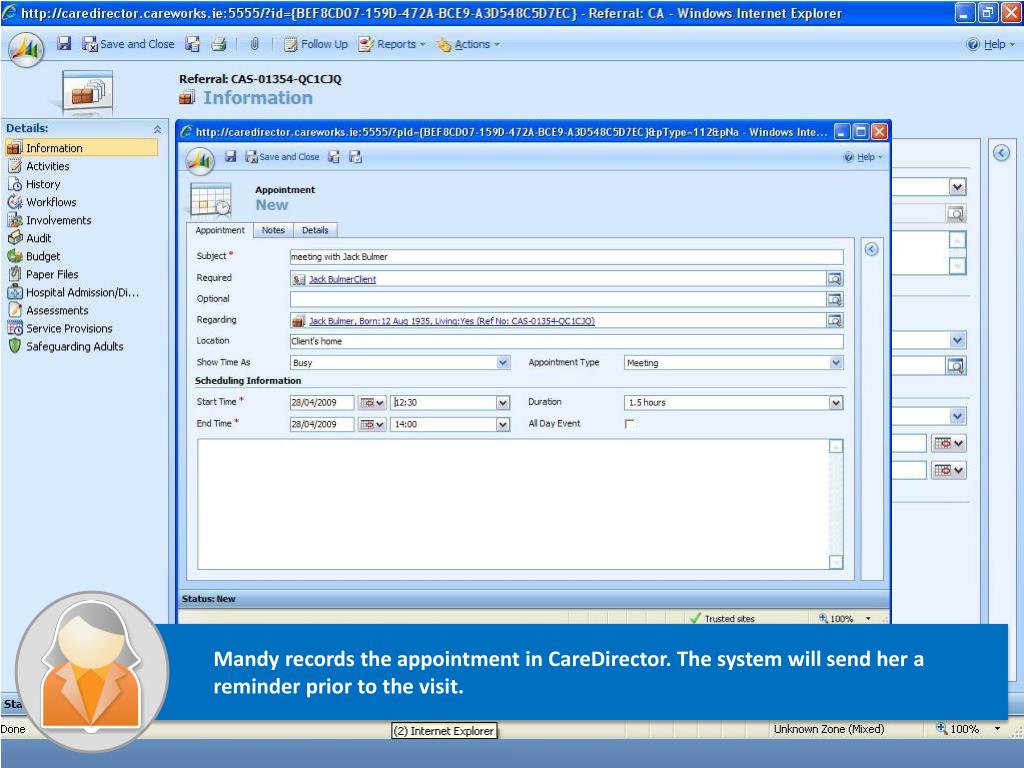This screenshot has height=768, width=1024.
Task: Click into the large appointment description text area
Action: pos(513,504)
